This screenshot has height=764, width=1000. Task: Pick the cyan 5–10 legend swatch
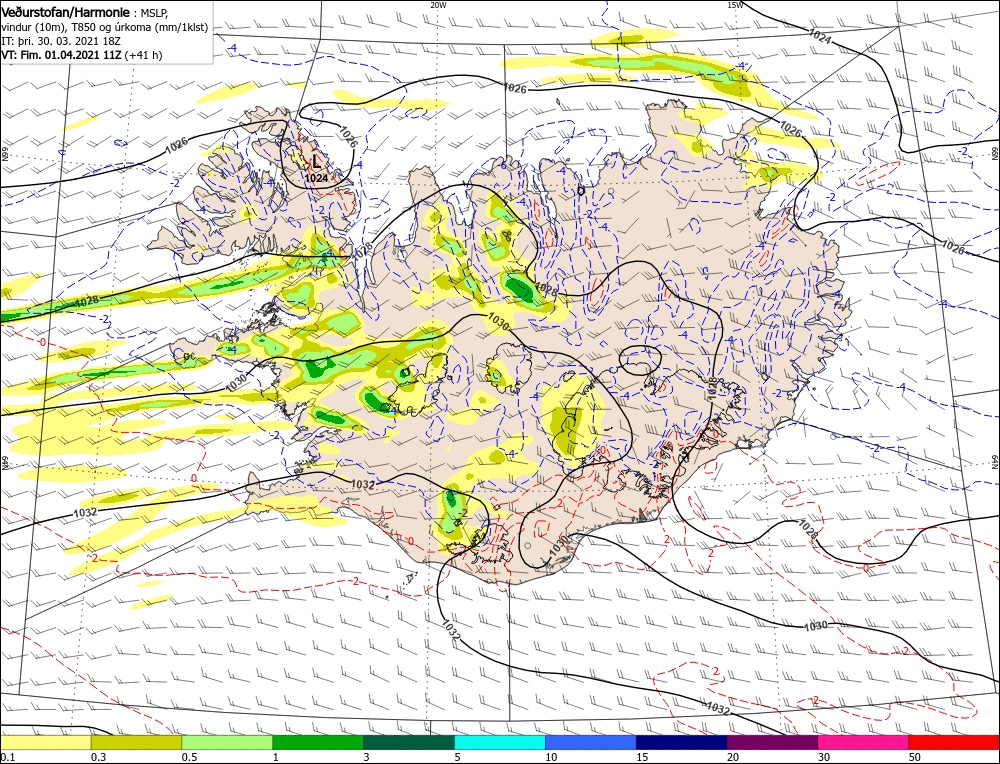[x=500, y=742]
